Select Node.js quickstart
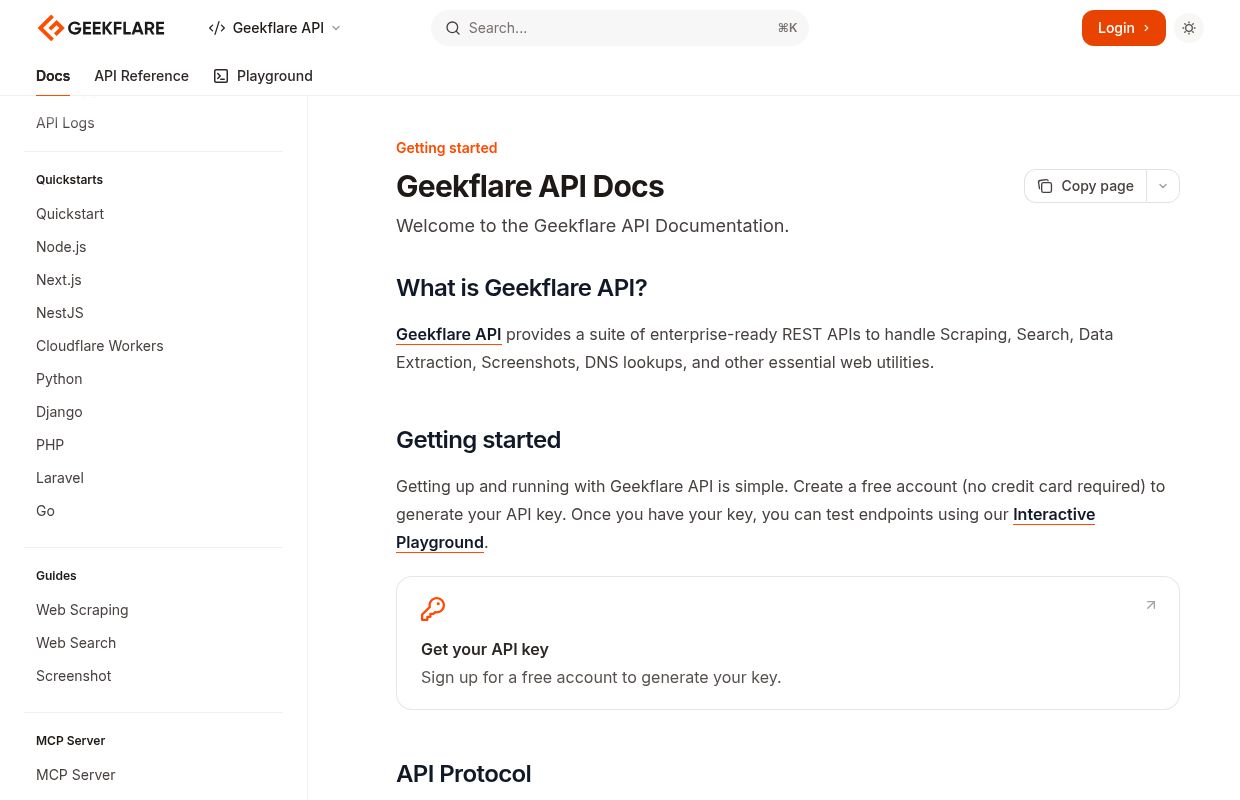Image resolution: width=1240 pixels, height=800 pixels. pyautogui.click(x=61, y=247)
